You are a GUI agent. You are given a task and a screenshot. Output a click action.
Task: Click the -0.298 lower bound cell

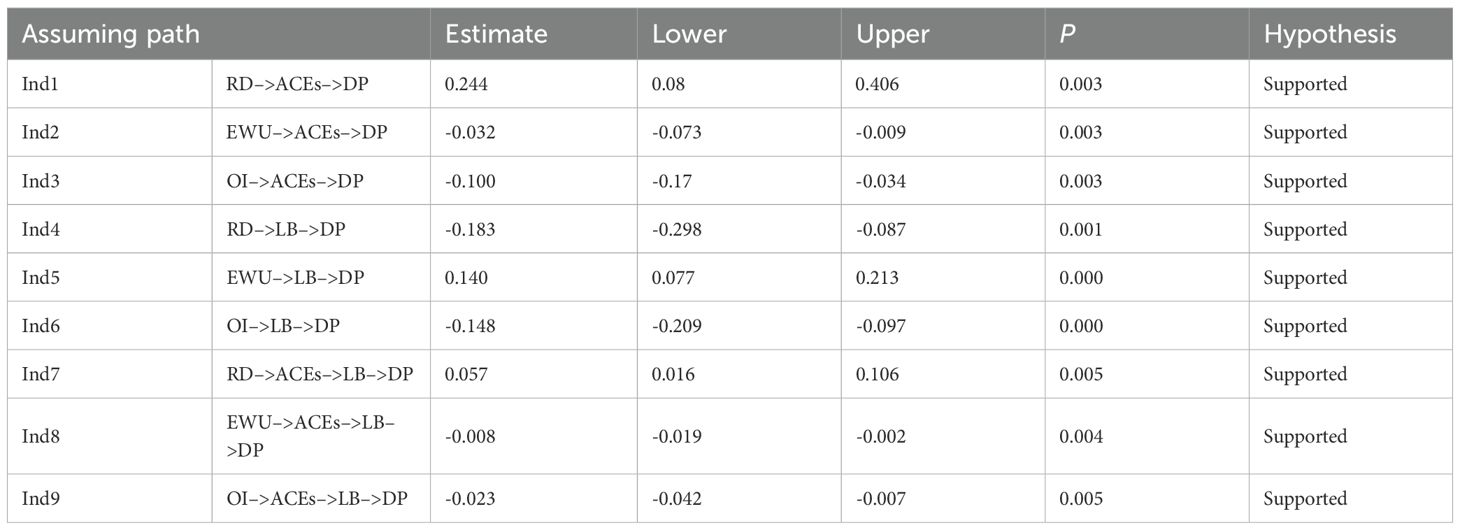677,230
